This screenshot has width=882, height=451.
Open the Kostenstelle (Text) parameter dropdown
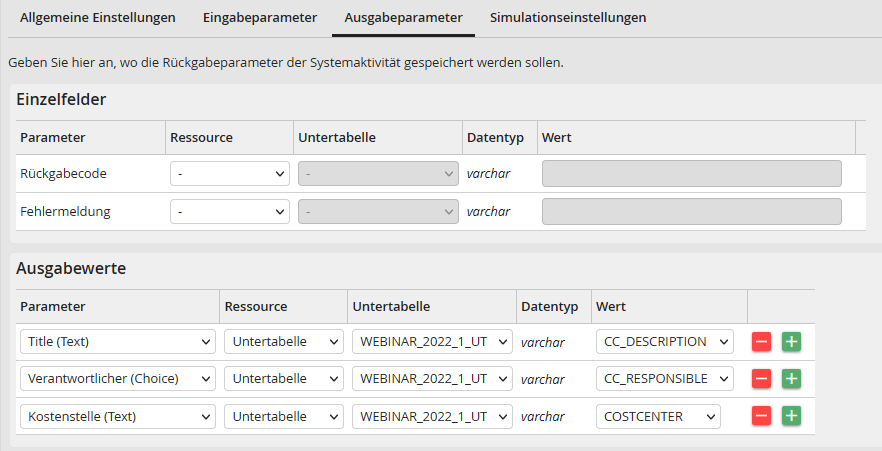coord(117,416)
